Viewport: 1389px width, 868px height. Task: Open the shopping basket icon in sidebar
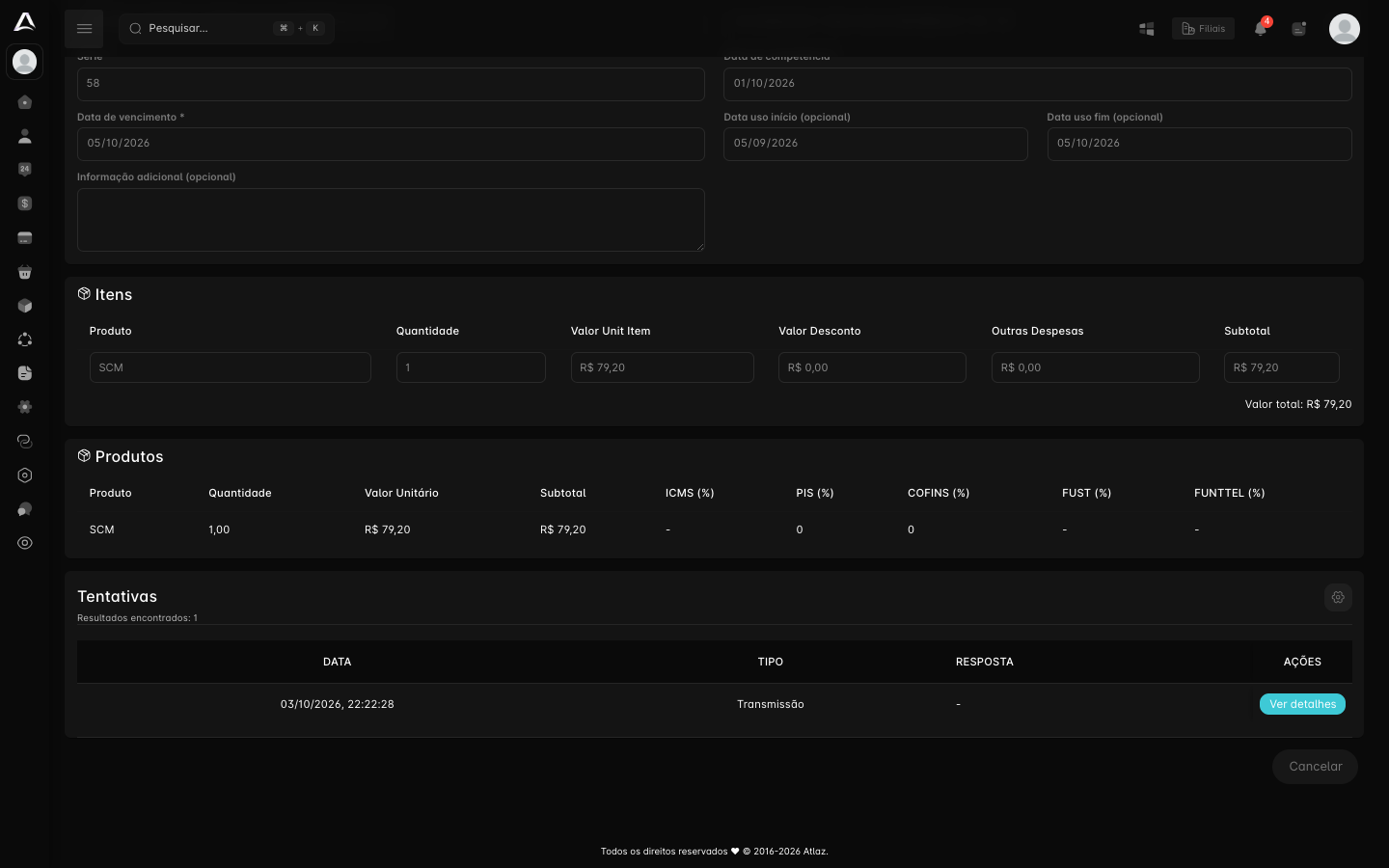[25, 272]
